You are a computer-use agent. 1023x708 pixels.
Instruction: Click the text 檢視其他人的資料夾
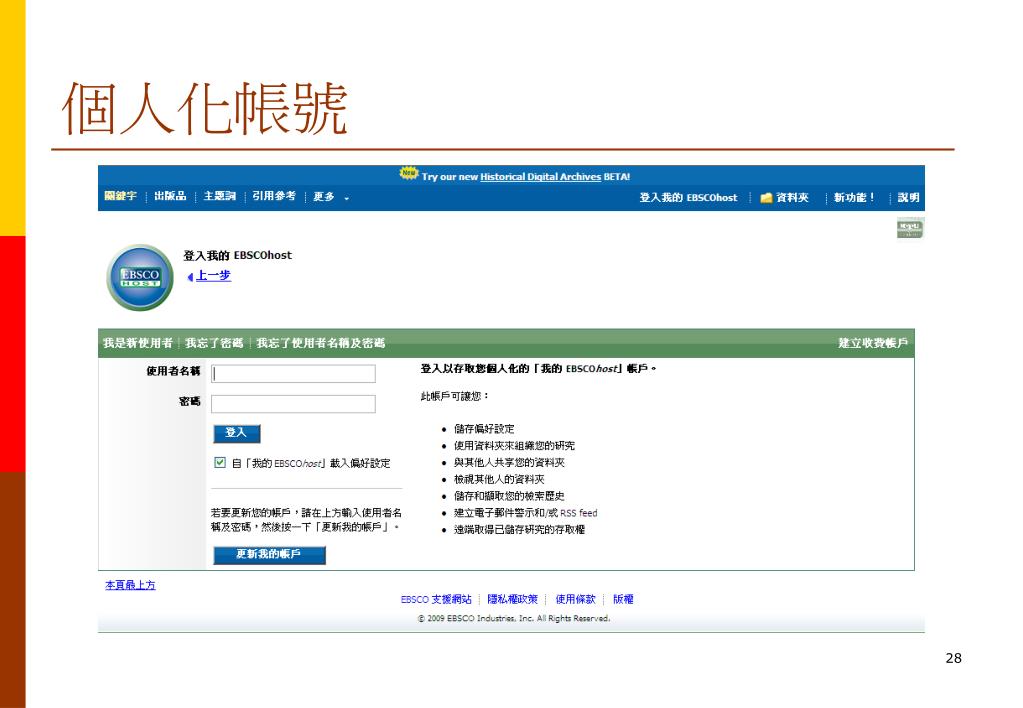point(499,480)
